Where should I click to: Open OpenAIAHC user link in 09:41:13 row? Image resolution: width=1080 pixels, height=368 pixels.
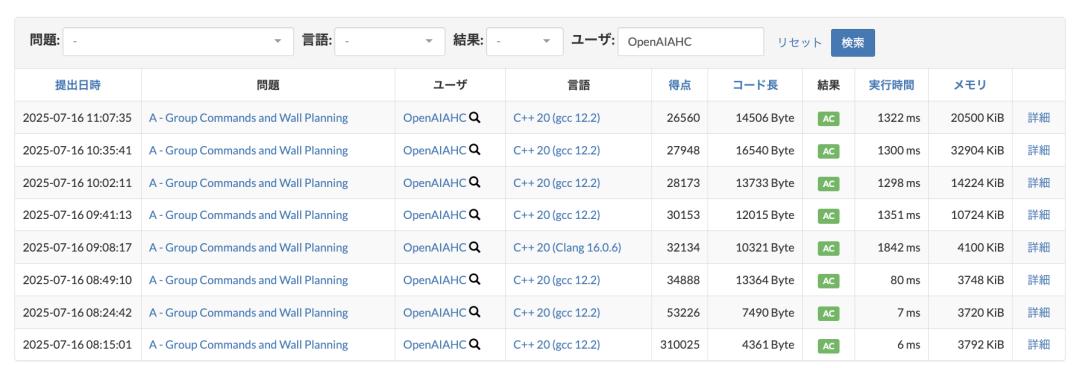point(435,215)
